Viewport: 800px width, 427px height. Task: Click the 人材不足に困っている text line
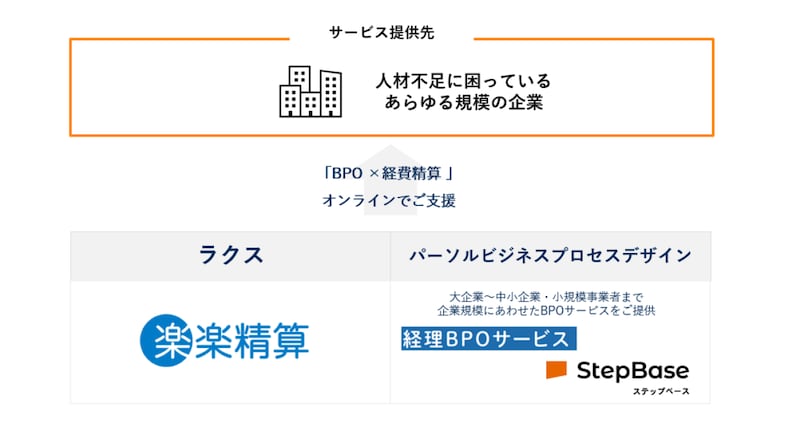463,80
